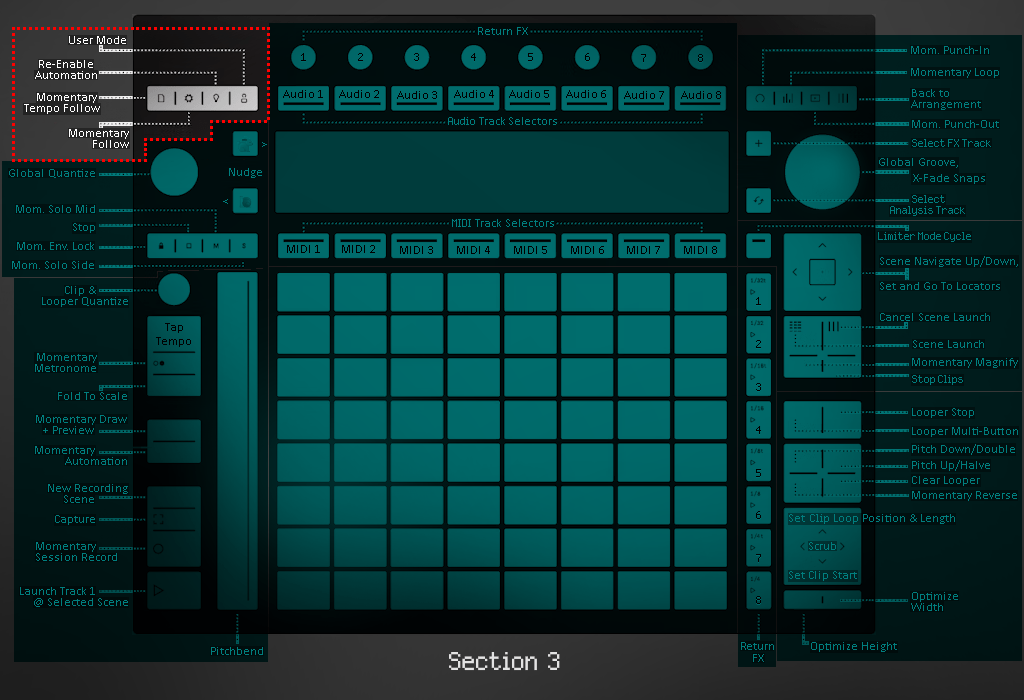Click the scene navigate up chevron

click(822, 245)
